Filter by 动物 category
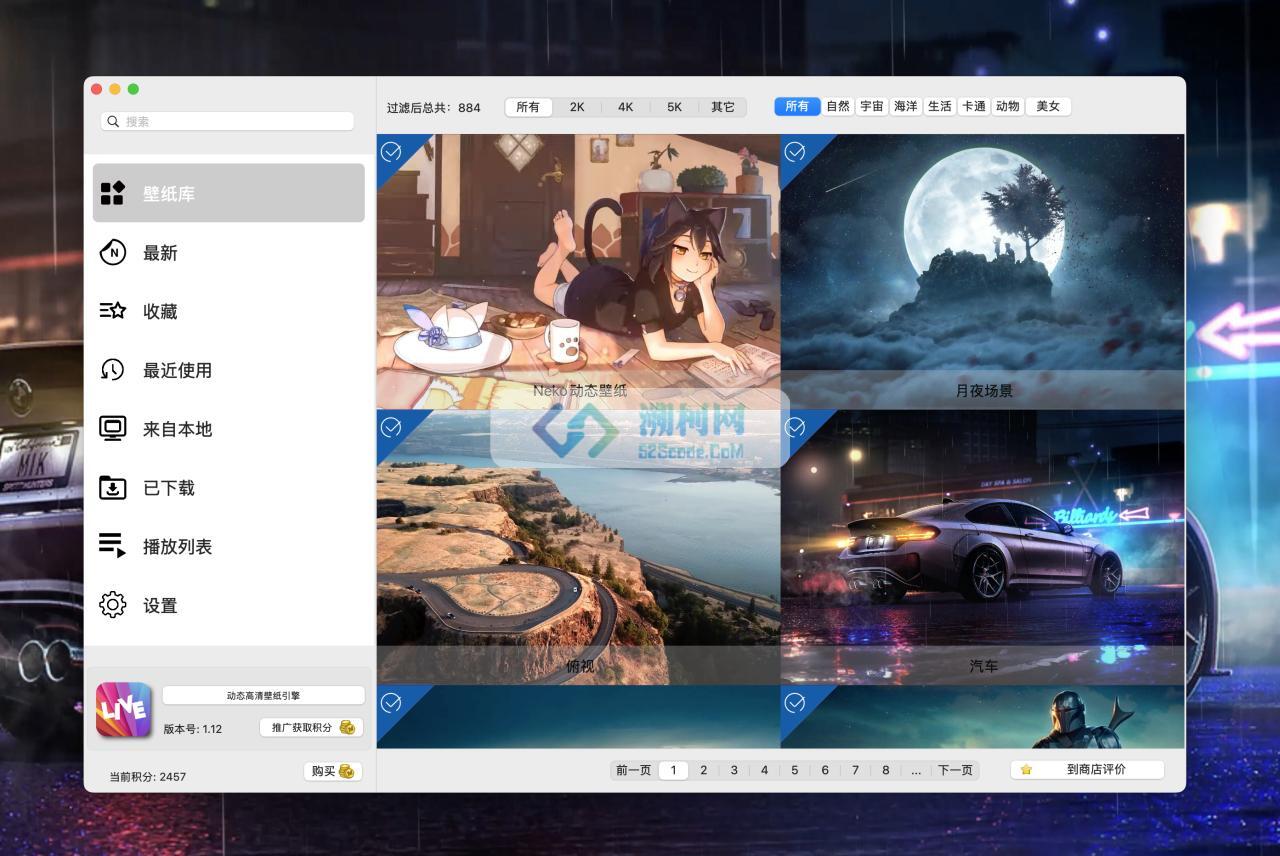This screenshot has width=1280, height=856. tap(1008, 106)
